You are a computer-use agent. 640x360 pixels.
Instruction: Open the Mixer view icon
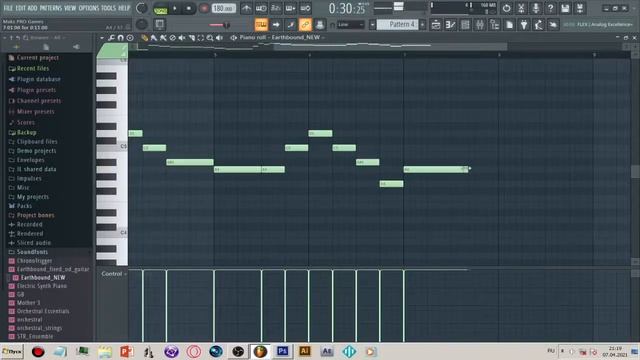[480, 25]
